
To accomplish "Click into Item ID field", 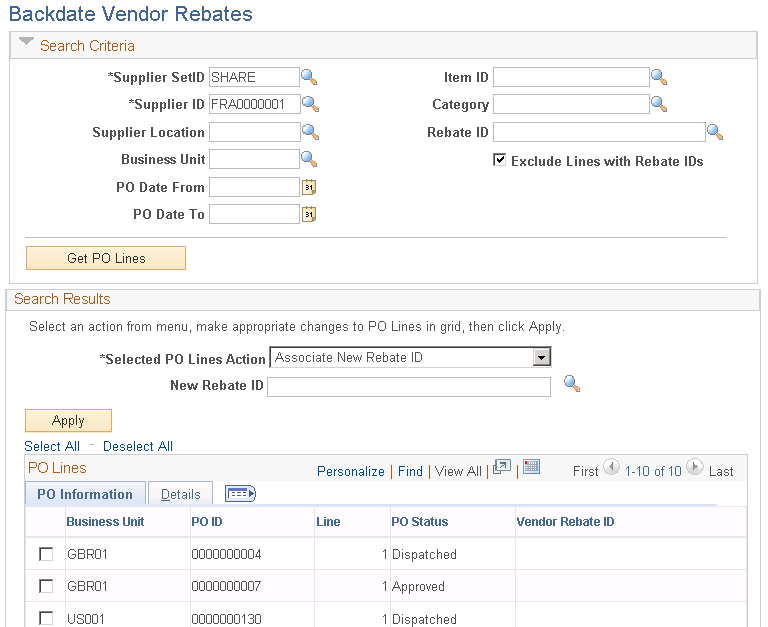I will tap(571, 77).
